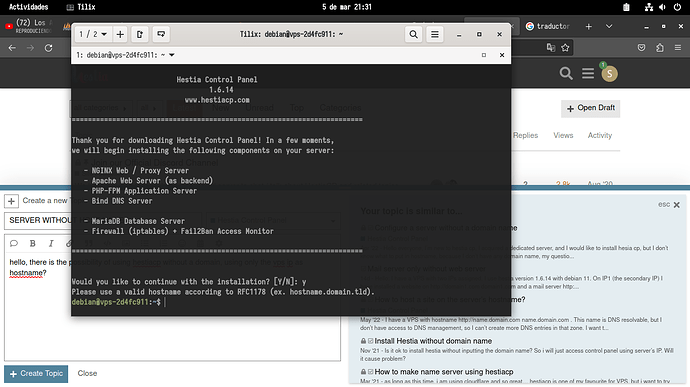The image size is (690, 387).
Task: Open the Tilix hamburger menu
Action: 435,34
